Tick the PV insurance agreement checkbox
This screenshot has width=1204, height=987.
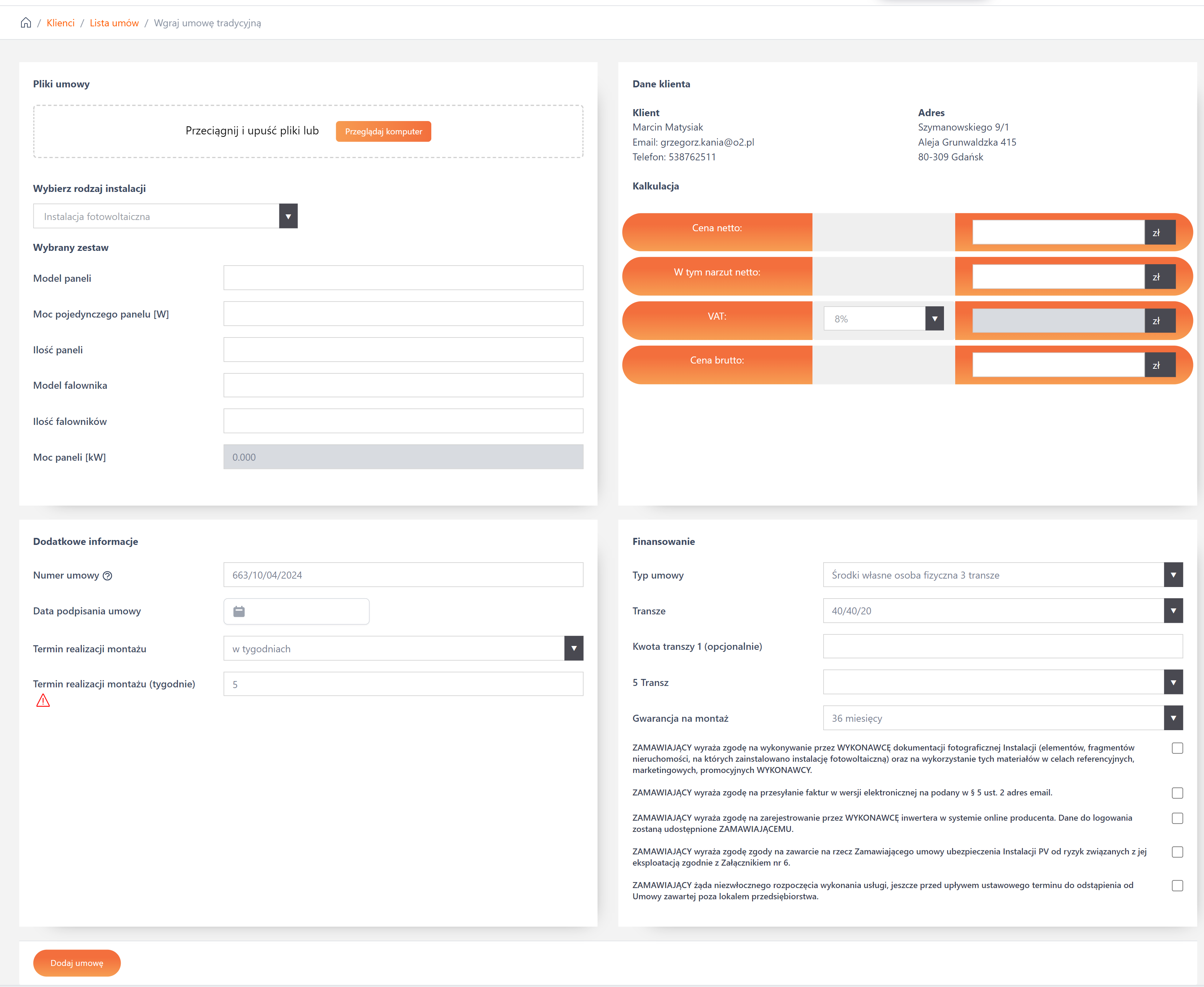(1177, 852)
